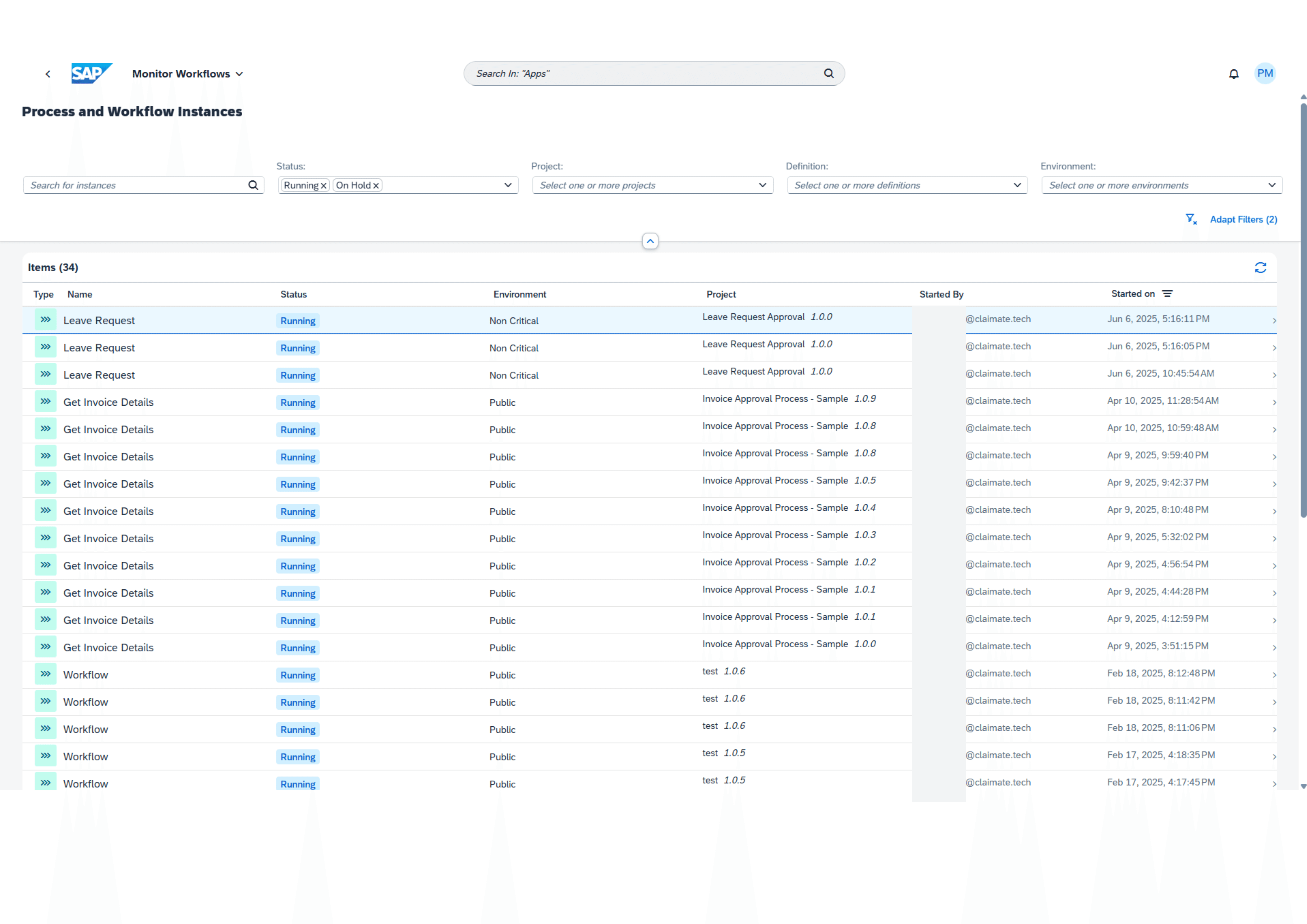The image size is (1307, 924).
Task: Click Get Invoice Details with project version 1.0.9
Action: pos(108,403)
